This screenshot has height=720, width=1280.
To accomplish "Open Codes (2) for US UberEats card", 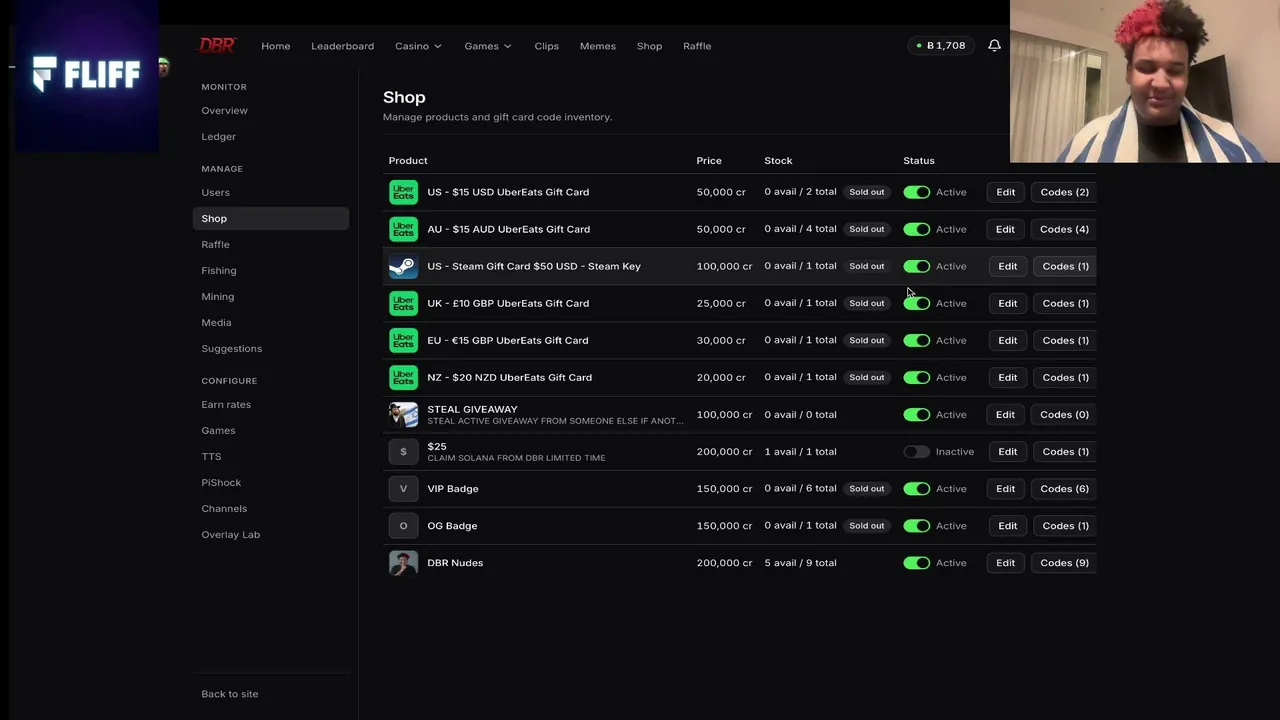I will pyautogui.click(x=1064, y=192).
